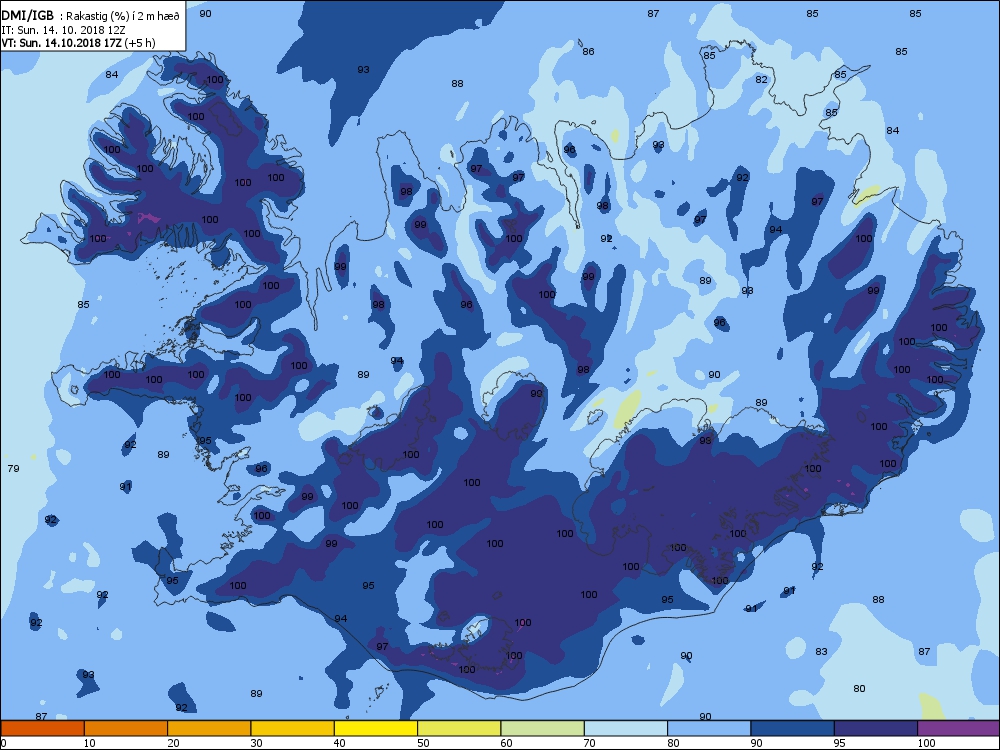Click the humidity value 82 on the map
Viewport: 1000px width, 750px height.
[x=761, y=79]
